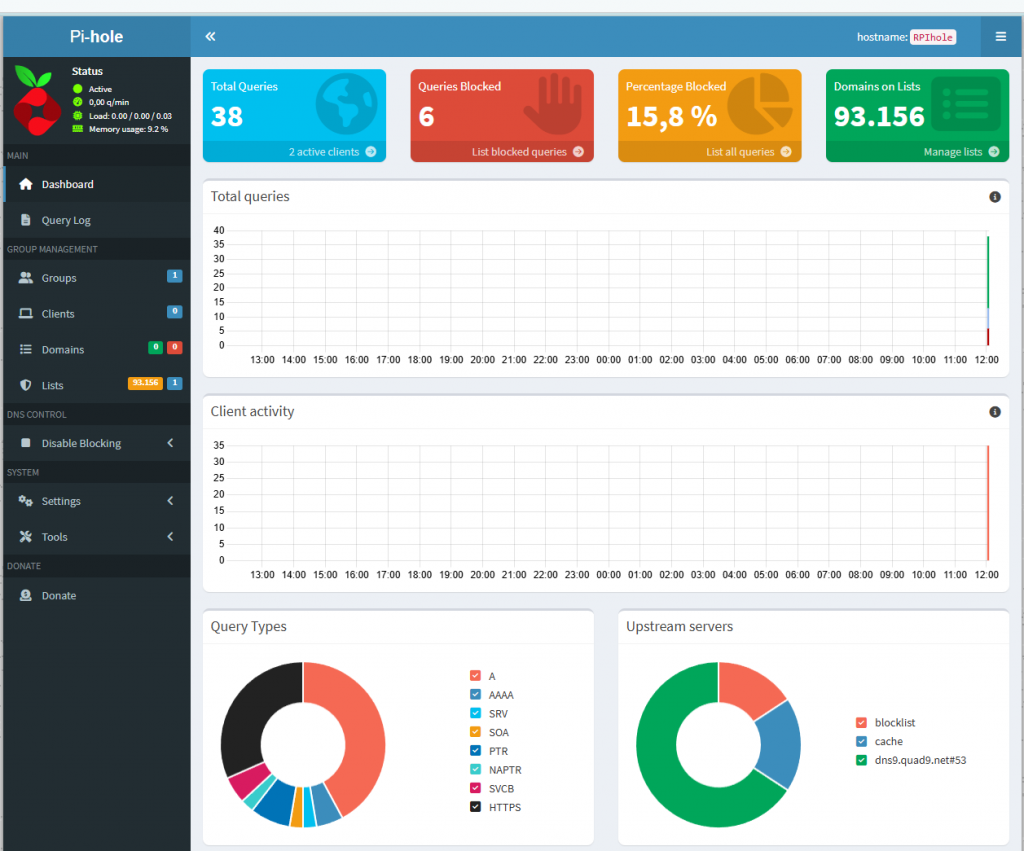Screen dimensions: 1024x851
Task: Click the Pi-hole raspberry logo
Action: point(37,100)
